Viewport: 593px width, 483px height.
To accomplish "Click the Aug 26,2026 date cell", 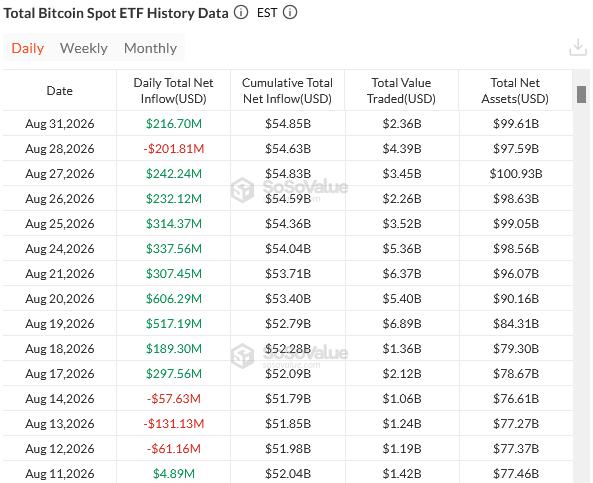I will point(60,199).
